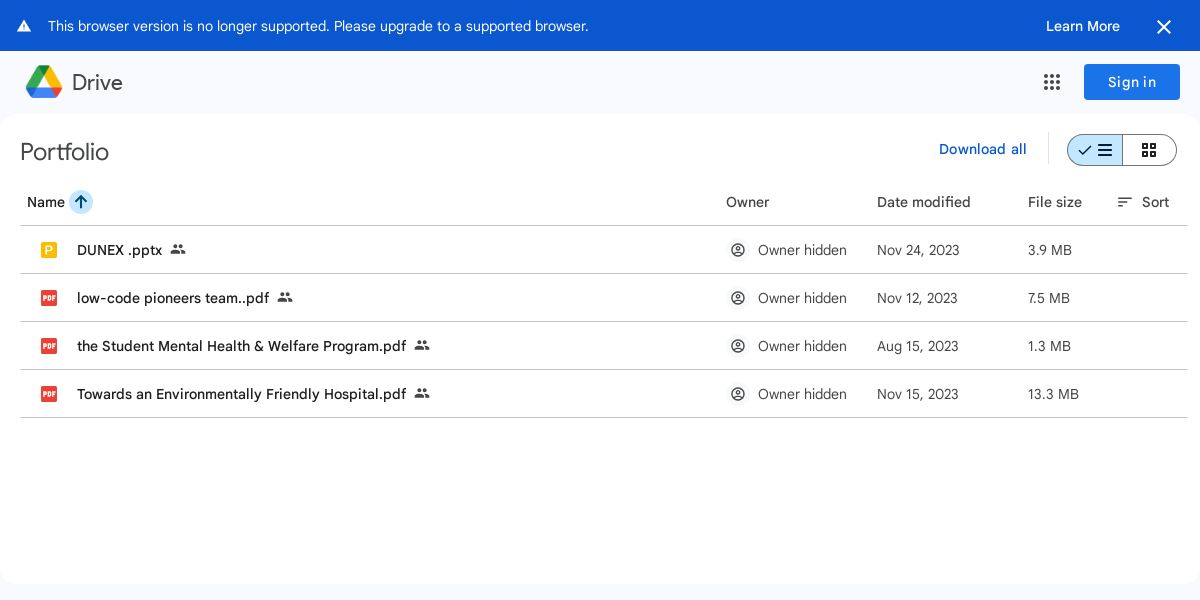Click the File size column header
1200x600 pixels.
point(1054,202)
